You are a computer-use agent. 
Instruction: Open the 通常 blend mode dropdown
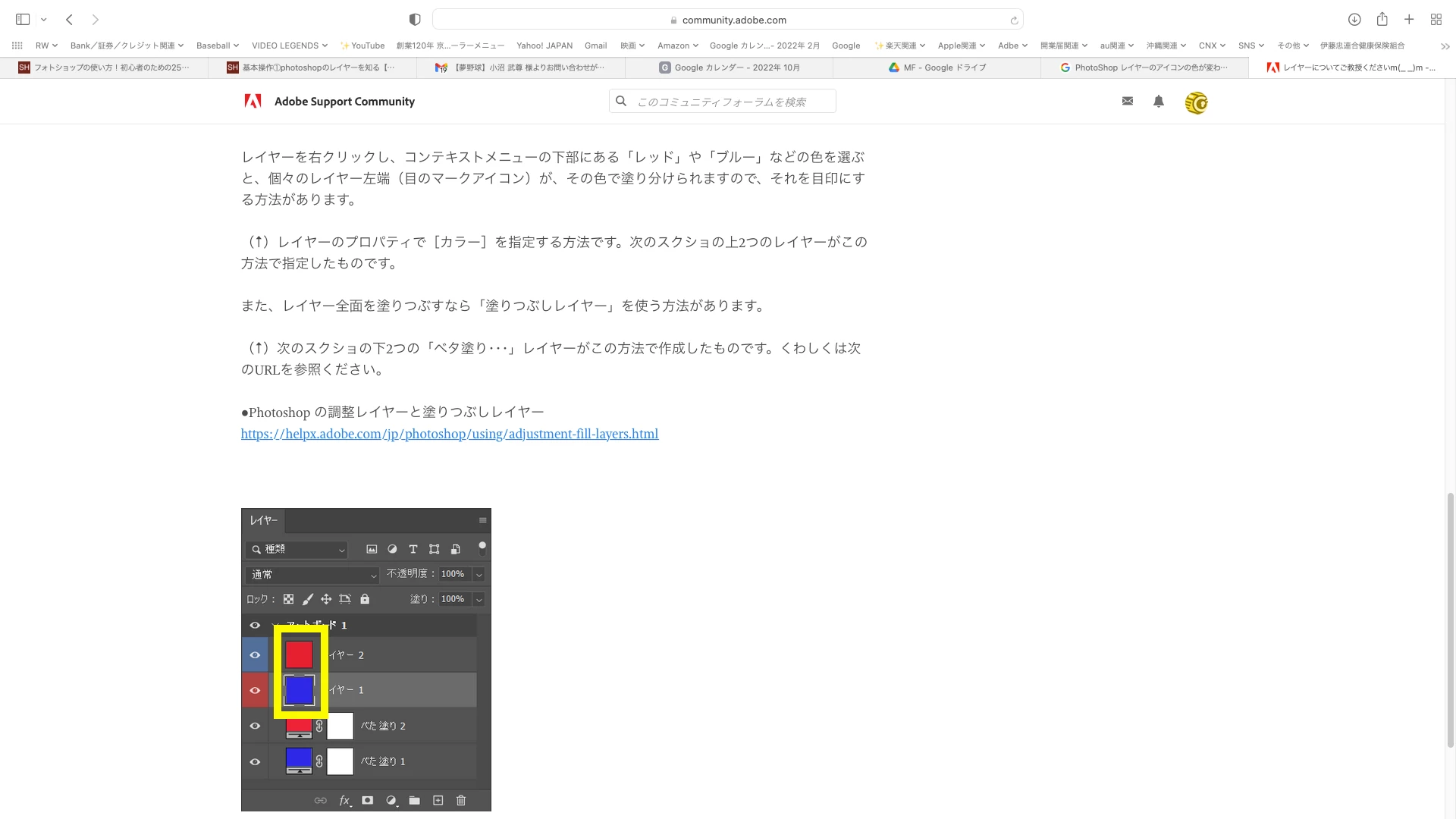tap(312, 575)
